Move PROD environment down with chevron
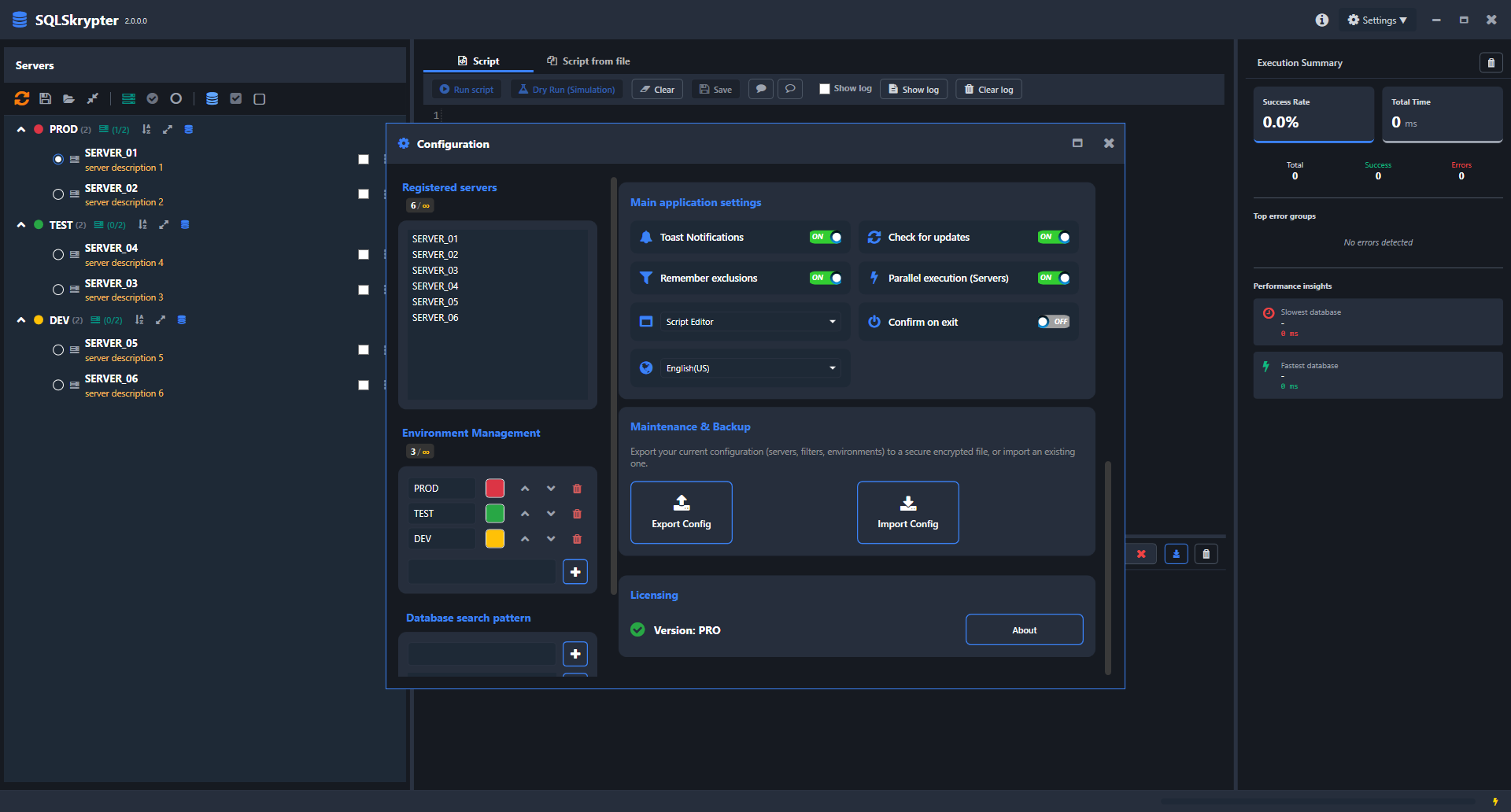1511x812 pixels. pyautogui.click(x=551, y=489)
